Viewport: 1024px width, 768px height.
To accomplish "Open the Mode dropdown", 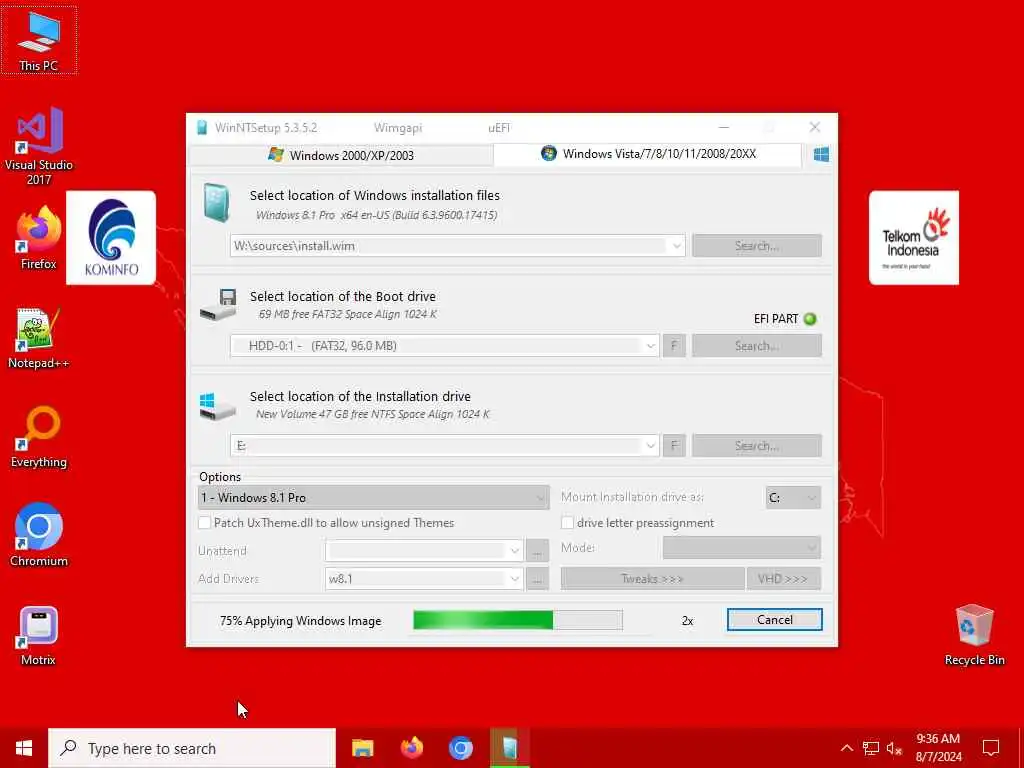I will click(x=741, y=547).
